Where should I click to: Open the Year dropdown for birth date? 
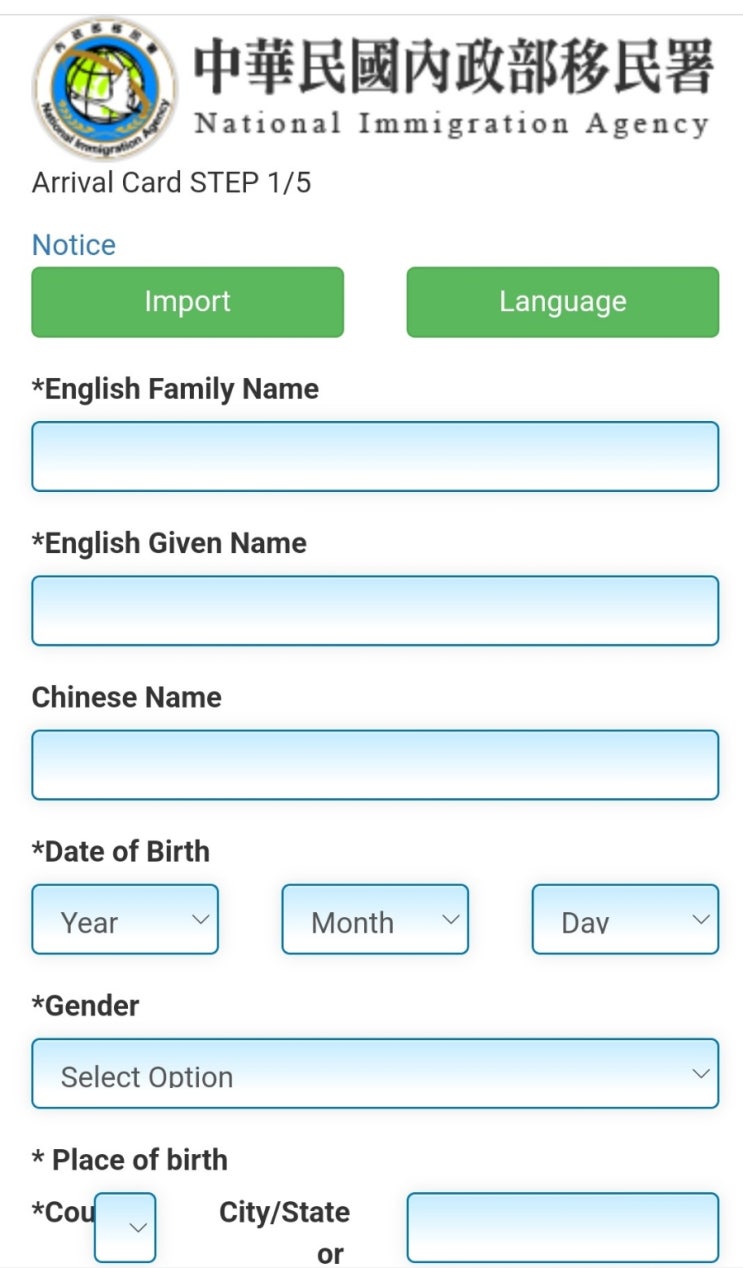[x=125, y=919]
